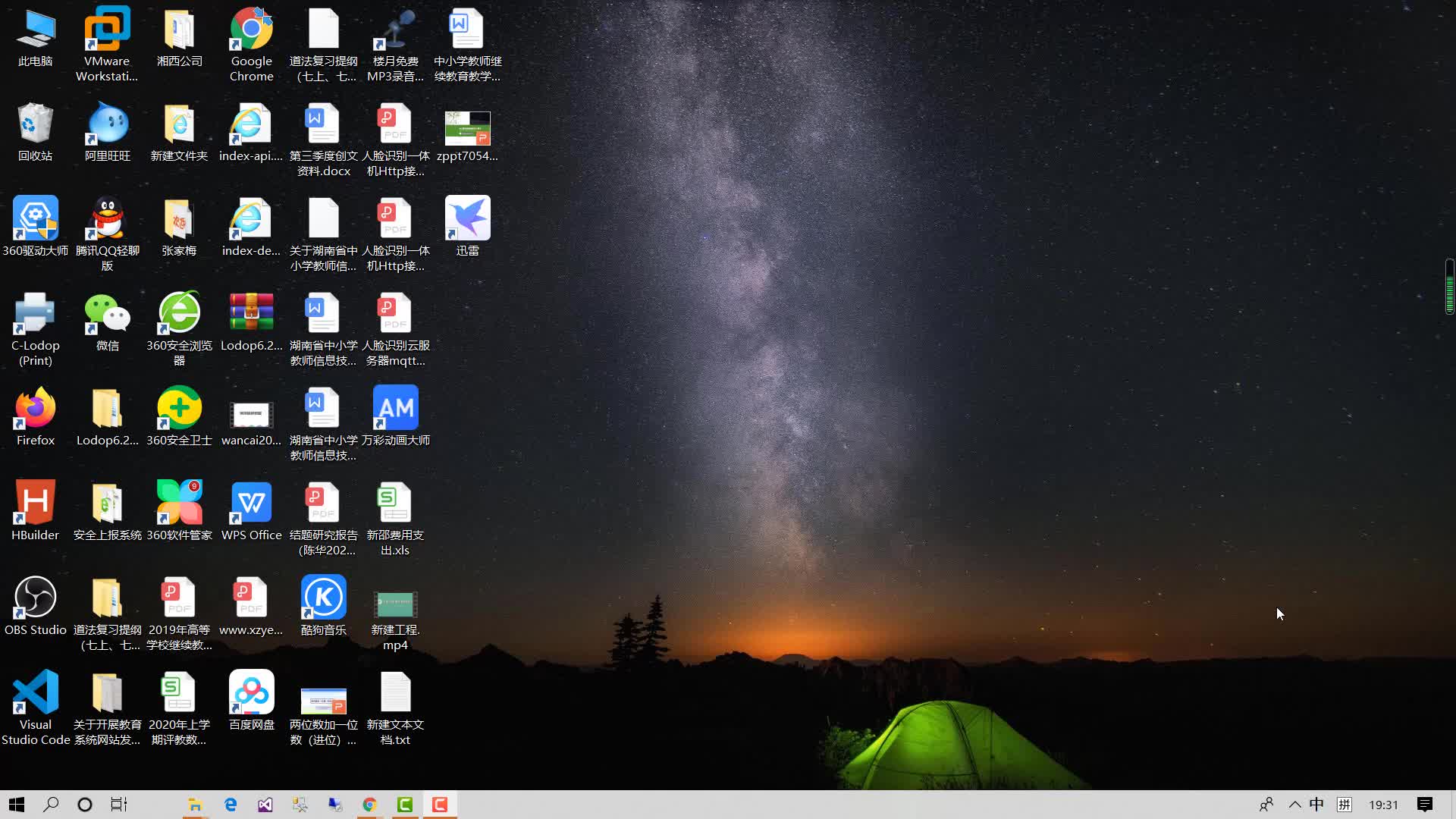The width and height of the screenshot is (1456, 819).
Task: Click the green audio level meter widget
Action: click(x=1449, y=287)
